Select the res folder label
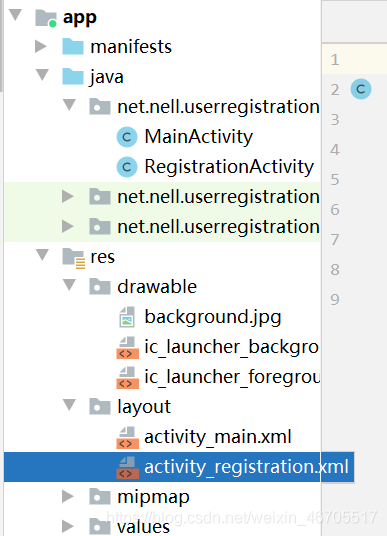387x536 pixels. (103, 257)
